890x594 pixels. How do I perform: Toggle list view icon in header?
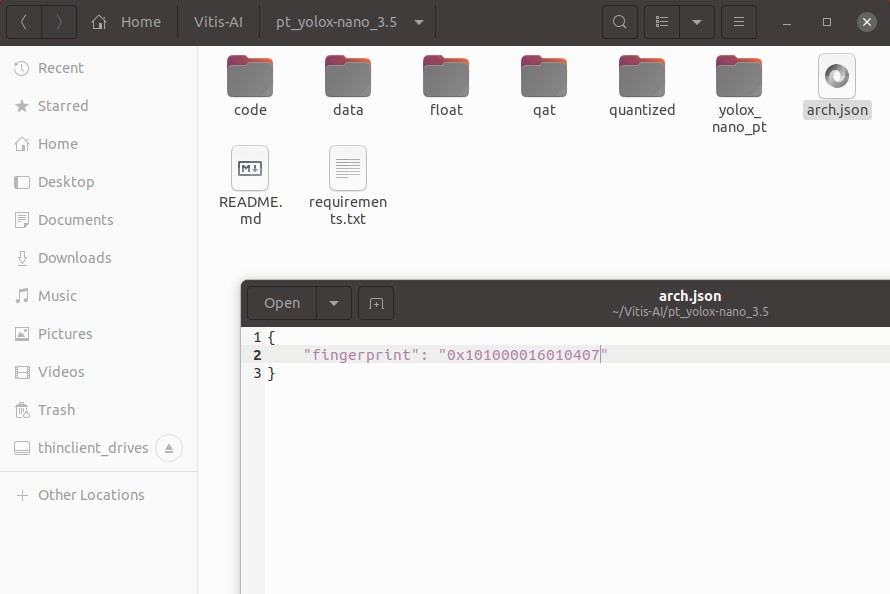point(662,22)
